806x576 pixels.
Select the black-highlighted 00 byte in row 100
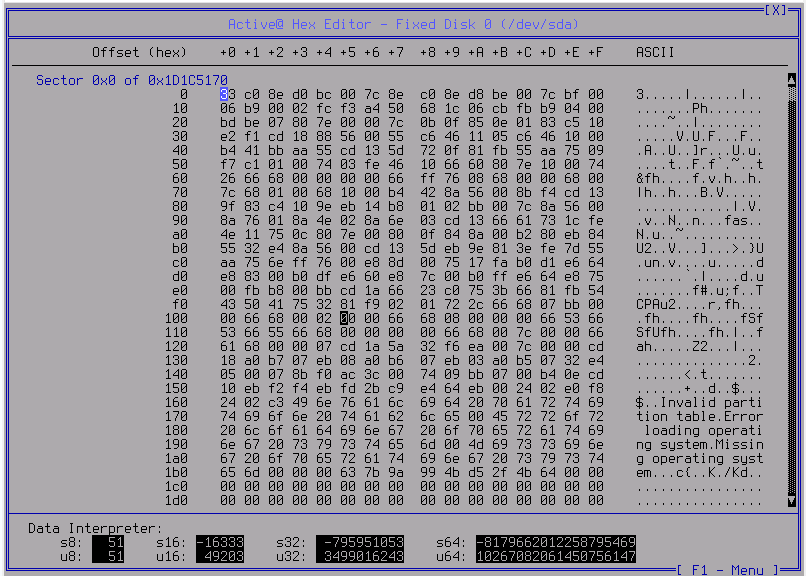347,319
